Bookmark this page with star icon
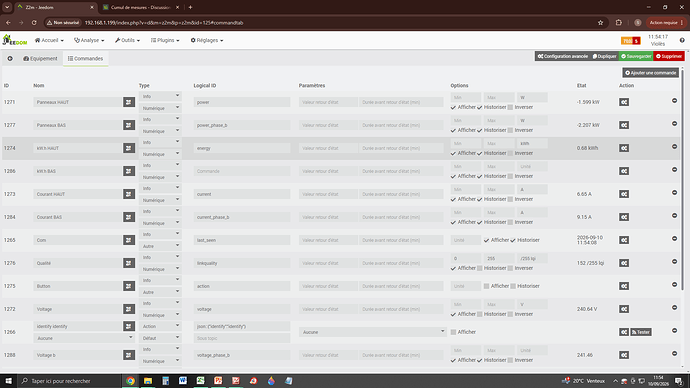This screenshot has width=690, height=388. pos(600,22)
